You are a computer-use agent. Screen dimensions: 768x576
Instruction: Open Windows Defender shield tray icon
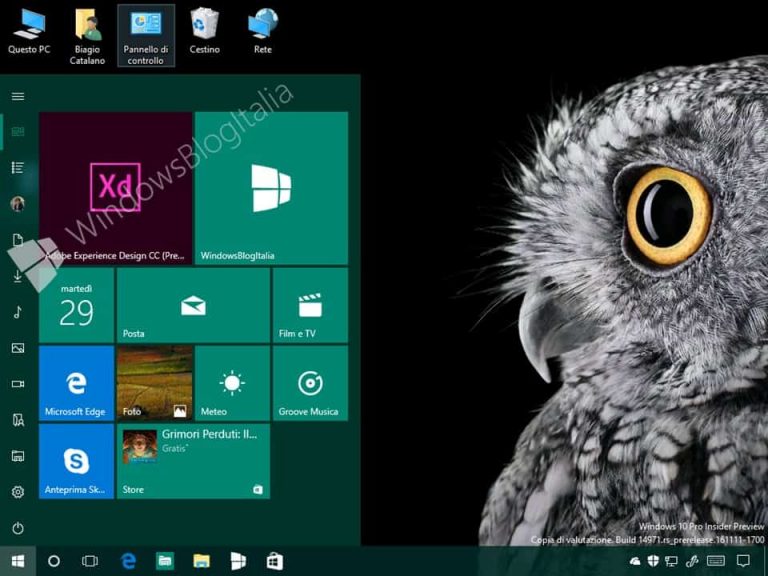[x=653, y=561]
